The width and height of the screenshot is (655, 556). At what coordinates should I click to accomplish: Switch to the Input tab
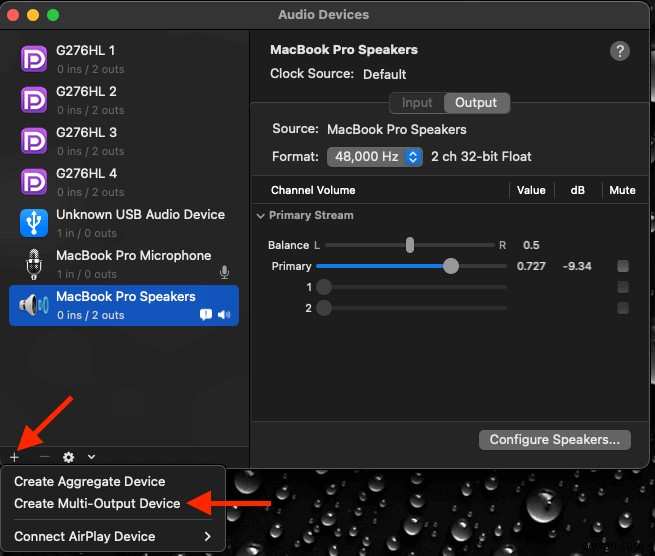[x=417, y=103]
